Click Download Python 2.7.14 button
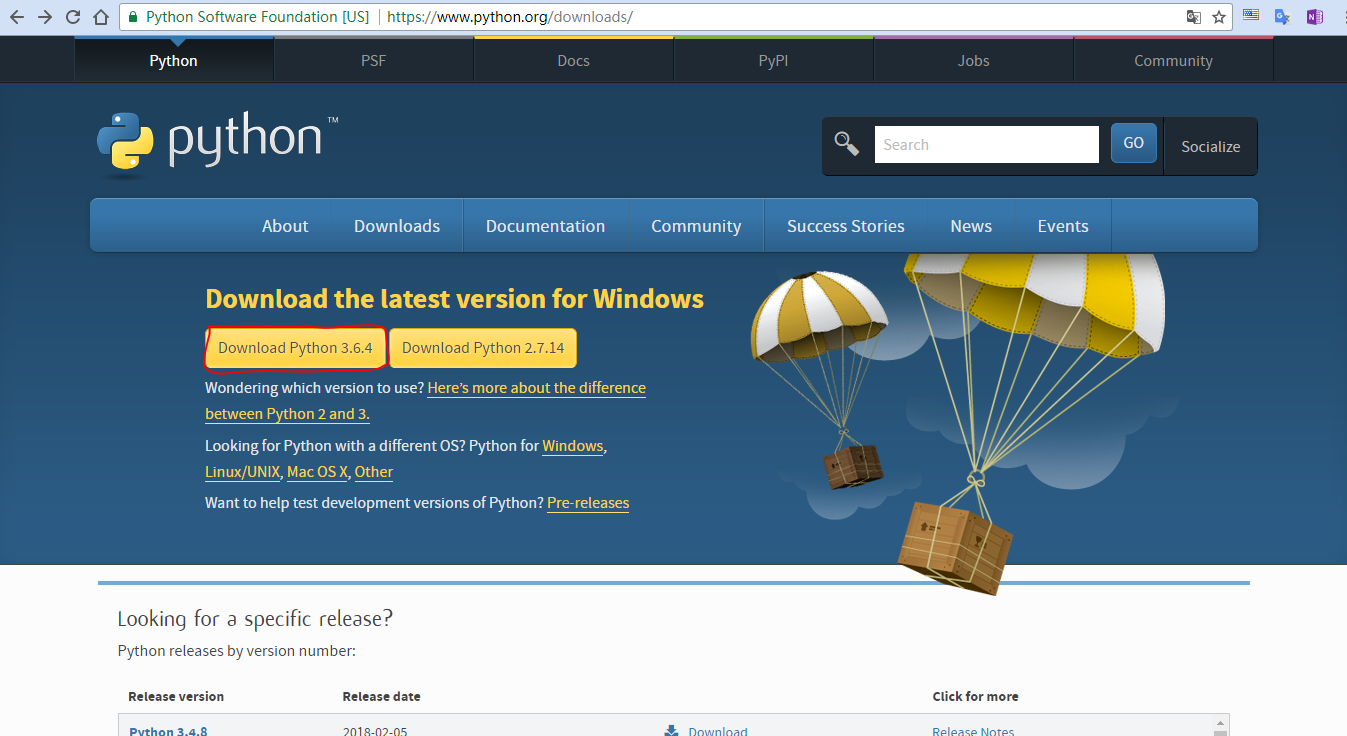The height and width of the screenshot is (736, 1347). click(x=483, y=348)
